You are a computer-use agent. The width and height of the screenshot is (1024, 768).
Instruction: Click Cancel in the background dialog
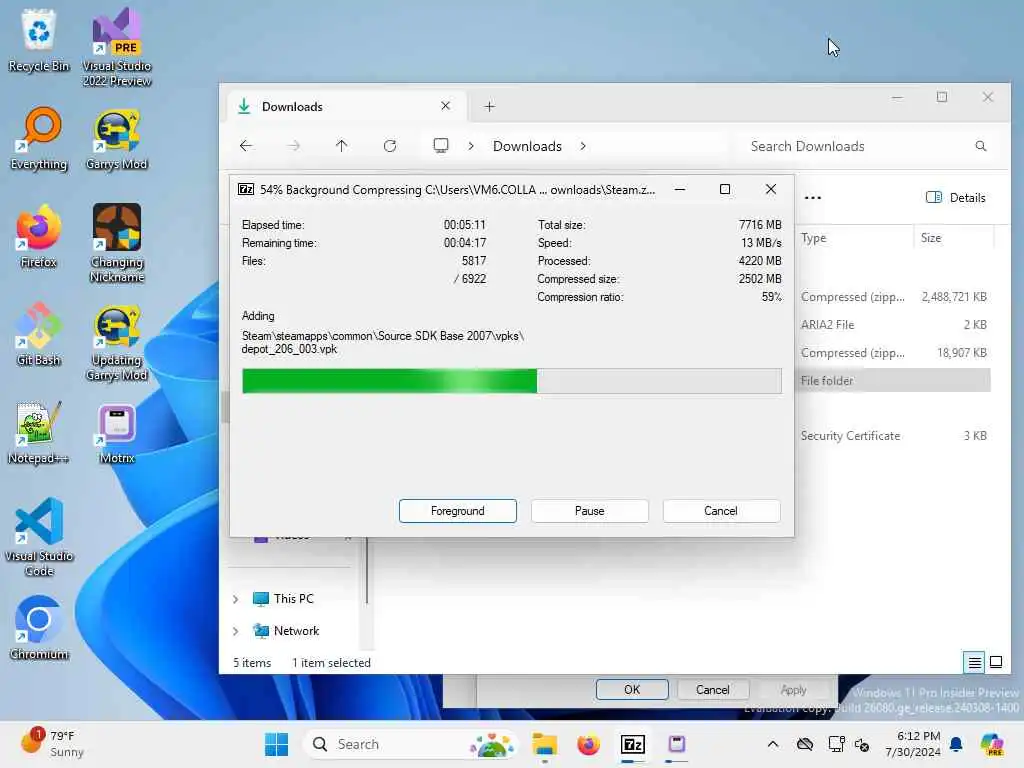(712, 690)
